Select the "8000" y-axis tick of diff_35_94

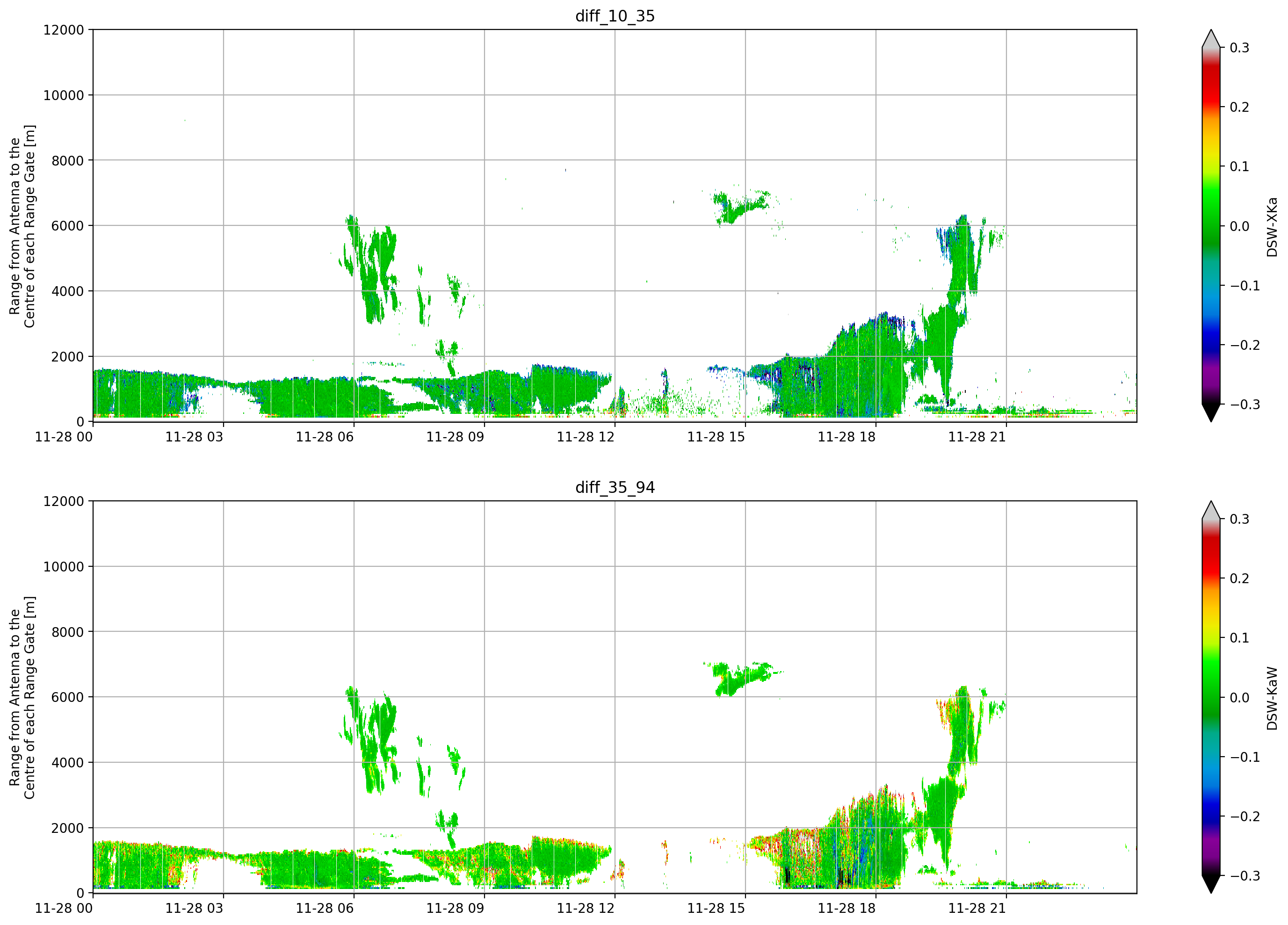click(67, 632)
